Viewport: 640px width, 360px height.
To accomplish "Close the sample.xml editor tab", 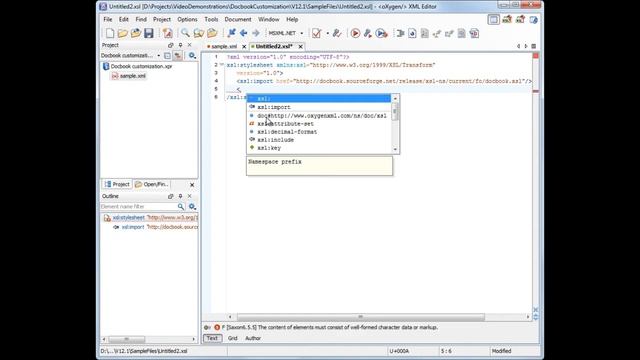I will [244, 47].
